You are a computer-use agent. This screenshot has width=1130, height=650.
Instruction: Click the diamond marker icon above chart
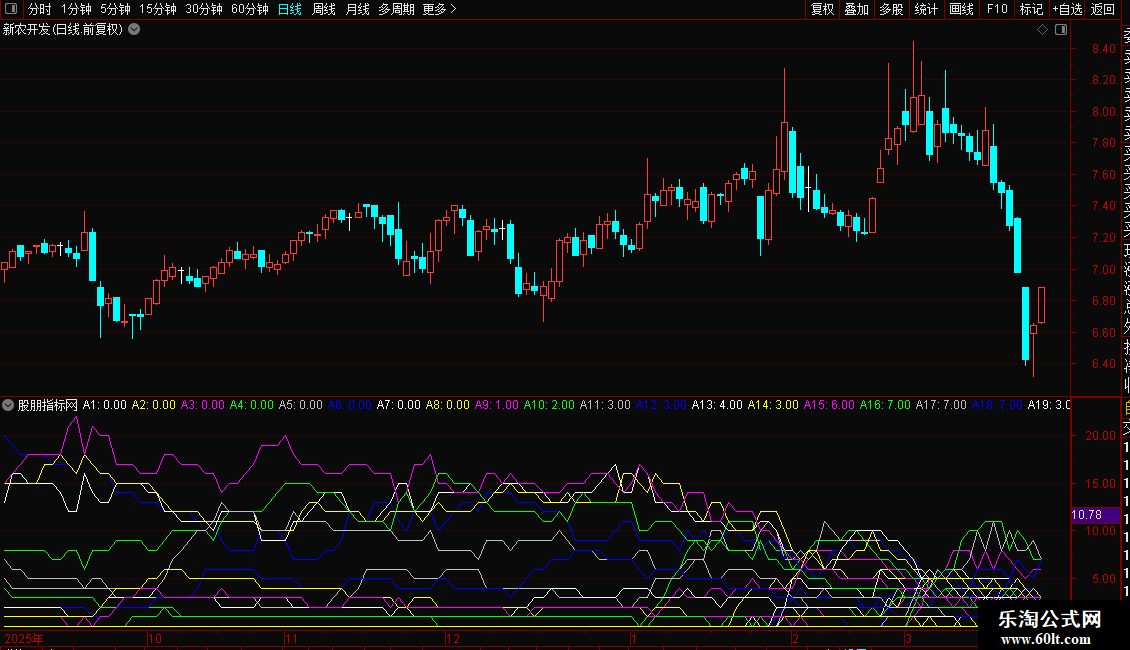[1042, 30]
